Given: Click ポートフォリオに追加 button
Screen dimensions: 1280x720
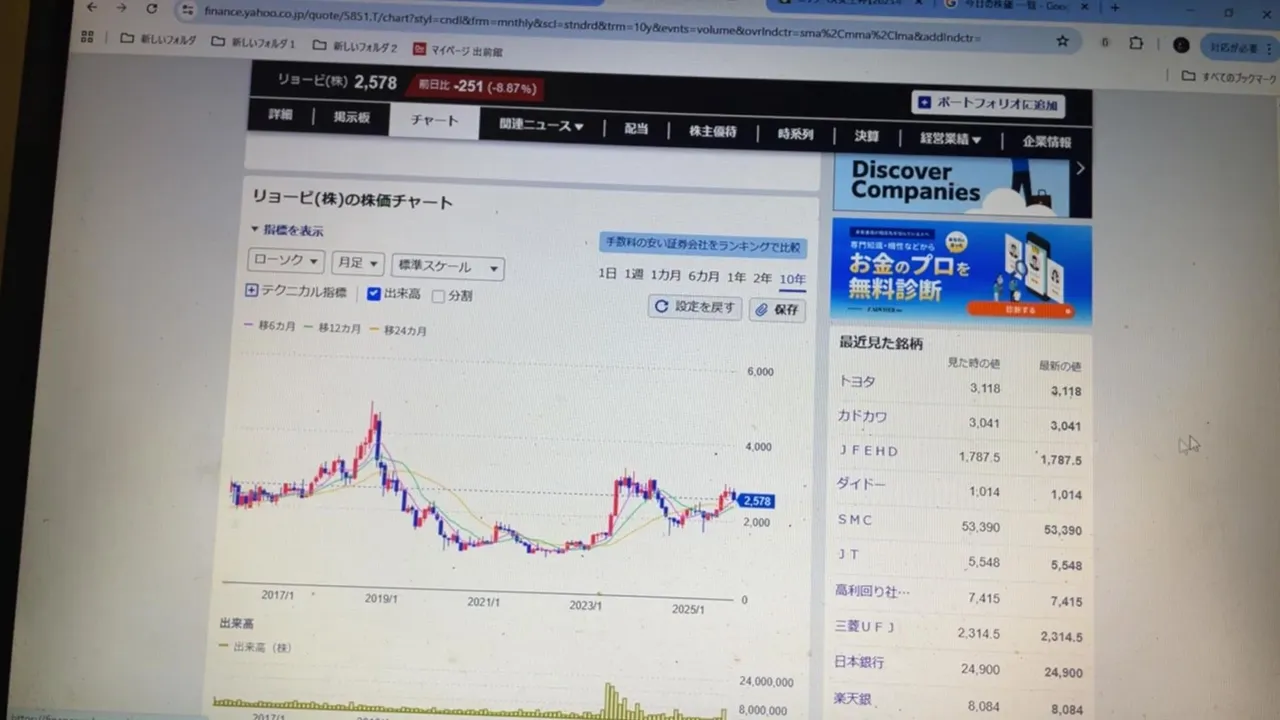Looking at the screenshot, I should 987,103.
